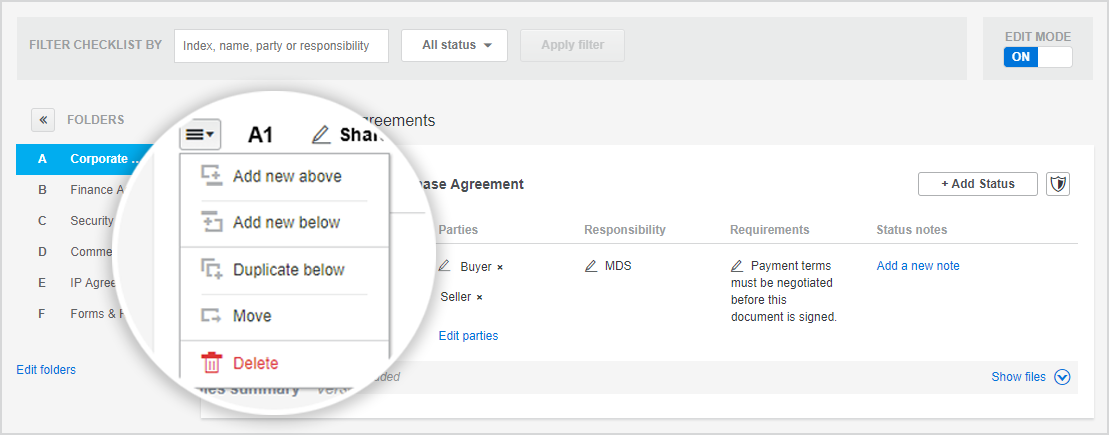Click the pencil icon next to Buyer

(445, 267)
